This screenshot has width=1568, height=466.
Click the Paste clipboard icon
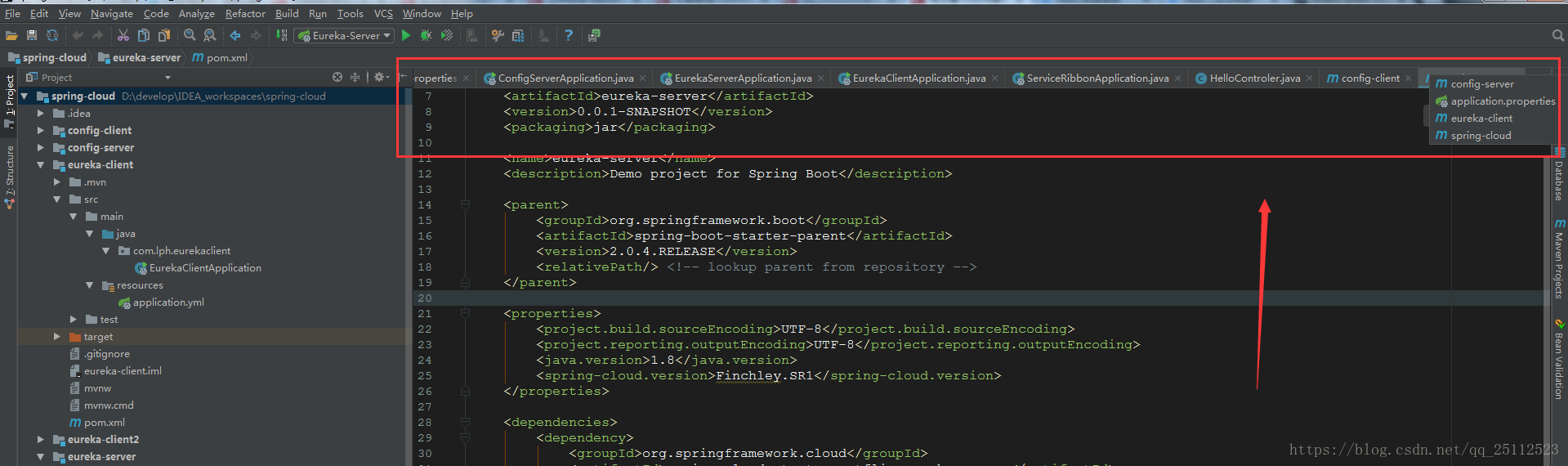(164, 35)
